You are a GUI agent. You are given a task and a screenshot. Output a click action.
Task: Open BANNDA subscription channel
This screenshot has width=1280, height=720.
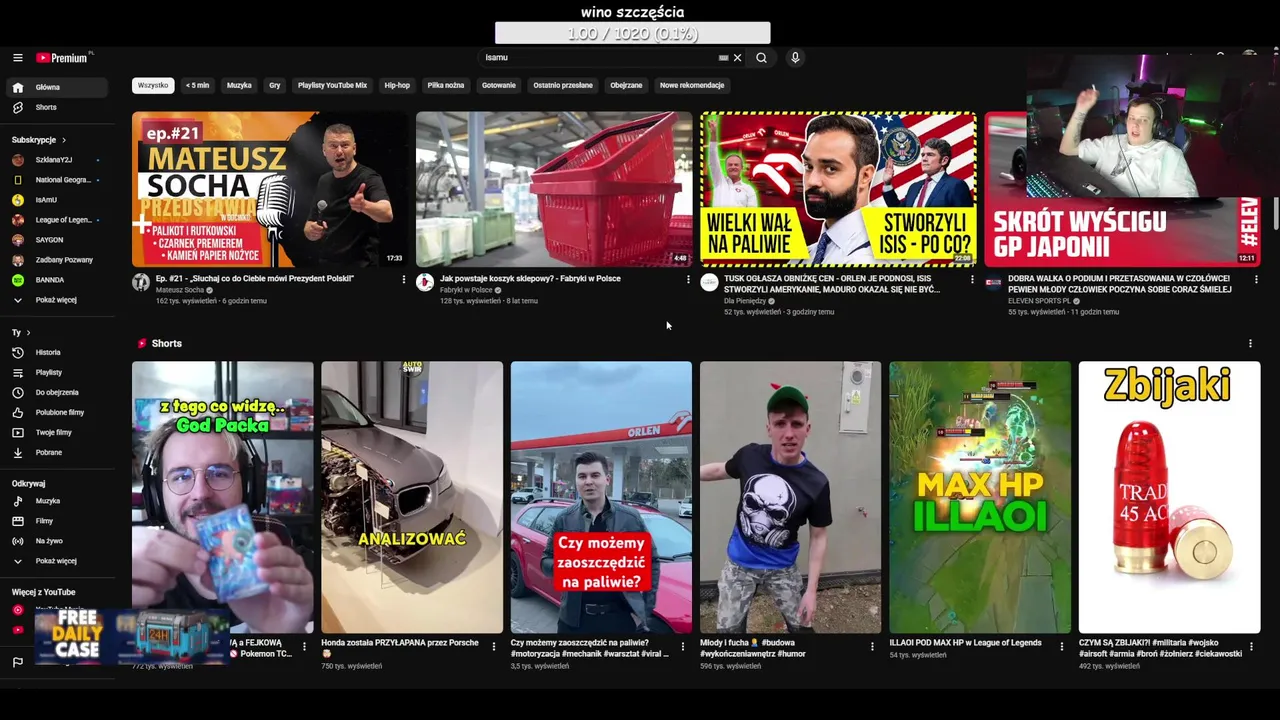[x=57, y=280]
